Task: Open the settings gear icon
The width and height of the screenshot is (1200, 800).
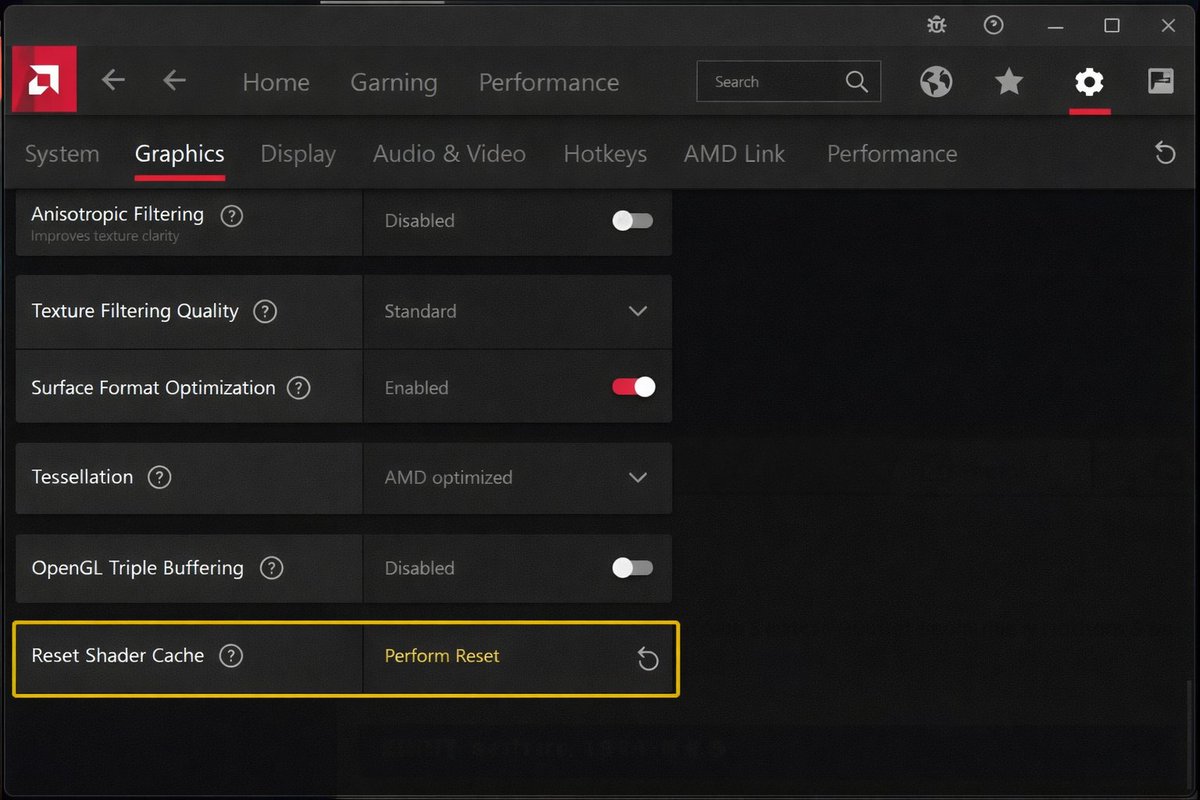Action: (1089, 82)
